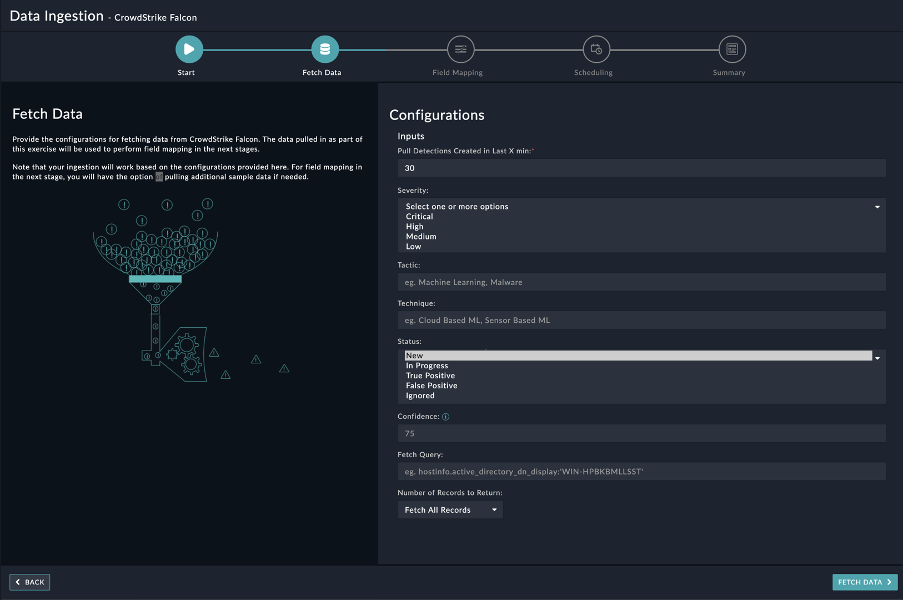Image resolution: width=904 pixels, height=600 pixels.
Task: Select the New status option
Action: [x=414, y=356]
